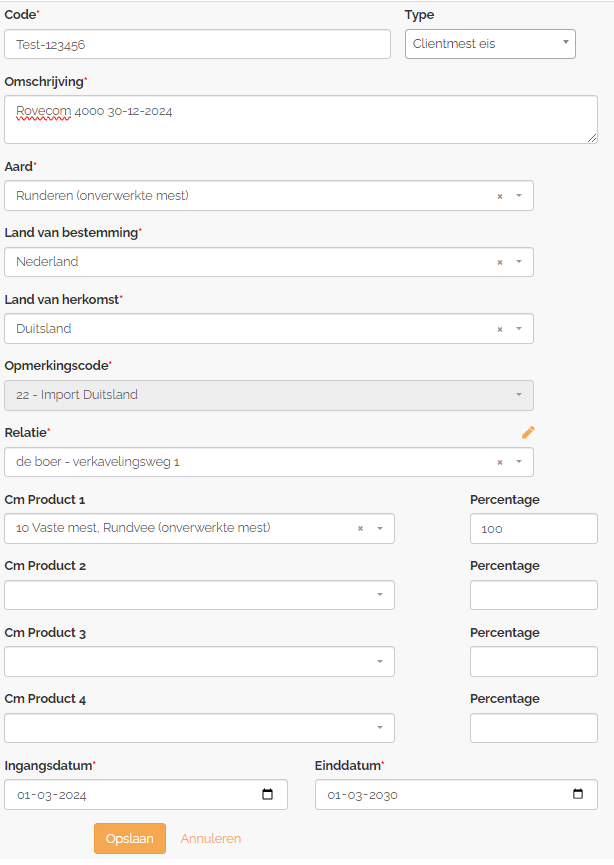Open the Cm Product 4 dropdown list
This screenshot has width=614, height=865.
[x=199, y=728]
